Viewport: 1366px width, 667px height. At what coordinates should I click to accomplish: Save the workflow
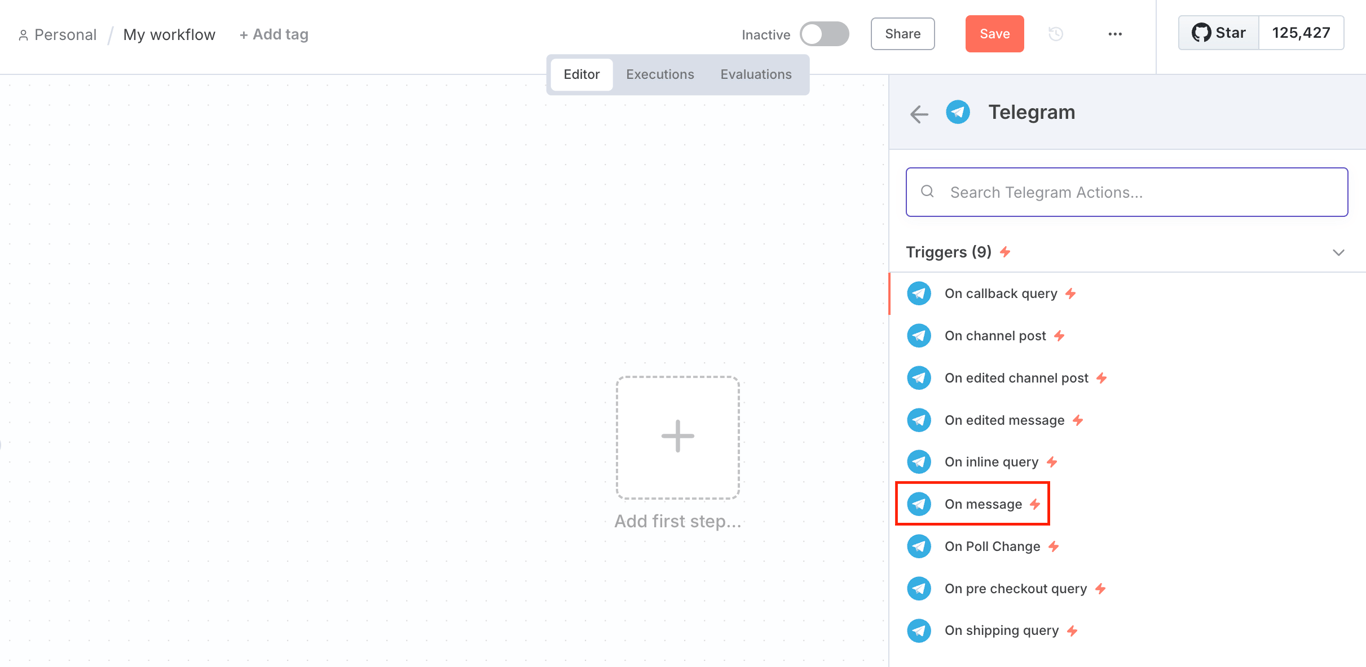[x=994, y=33]
